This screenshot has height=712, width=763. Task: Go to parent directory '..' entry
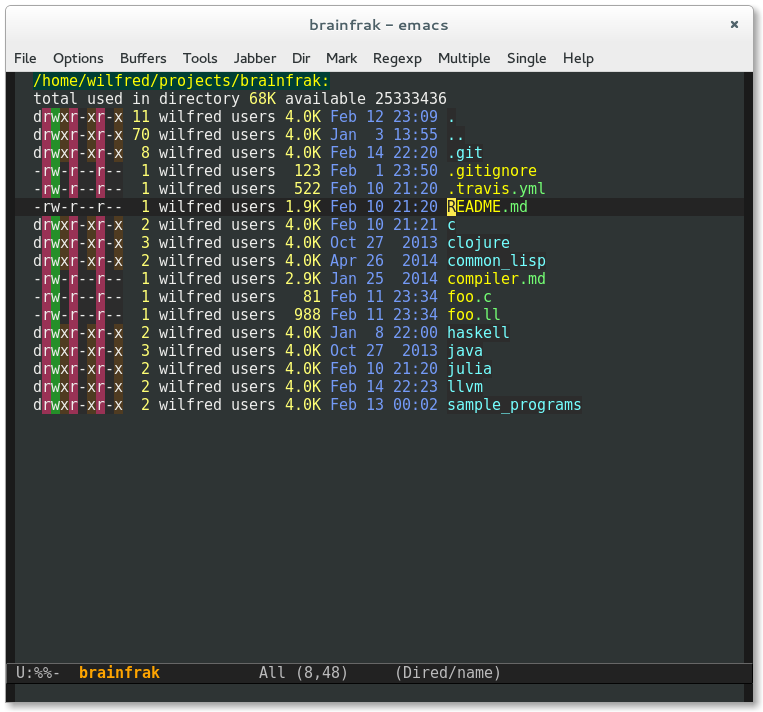tap(455, 135)
